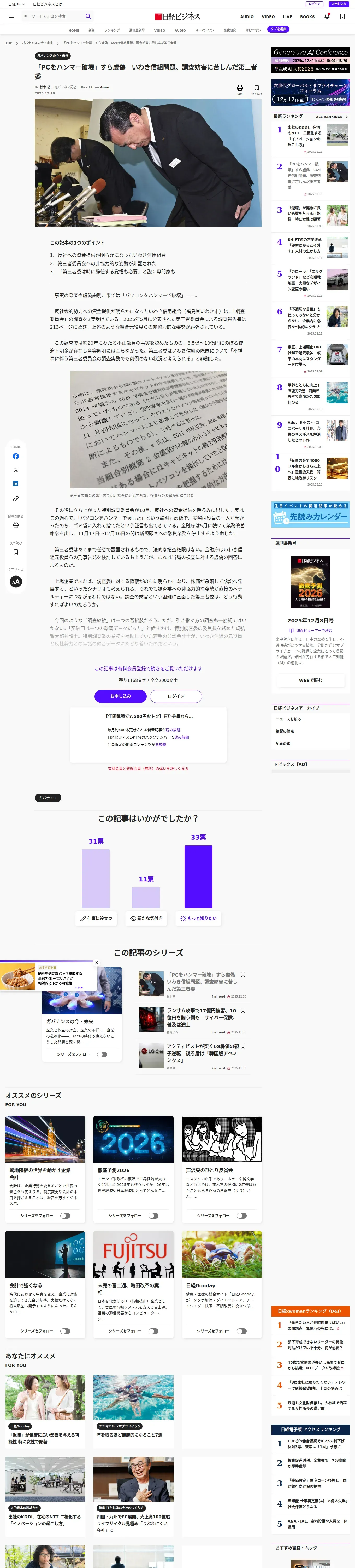Share article on X
Screen dimensions: 355x1568
16,470
